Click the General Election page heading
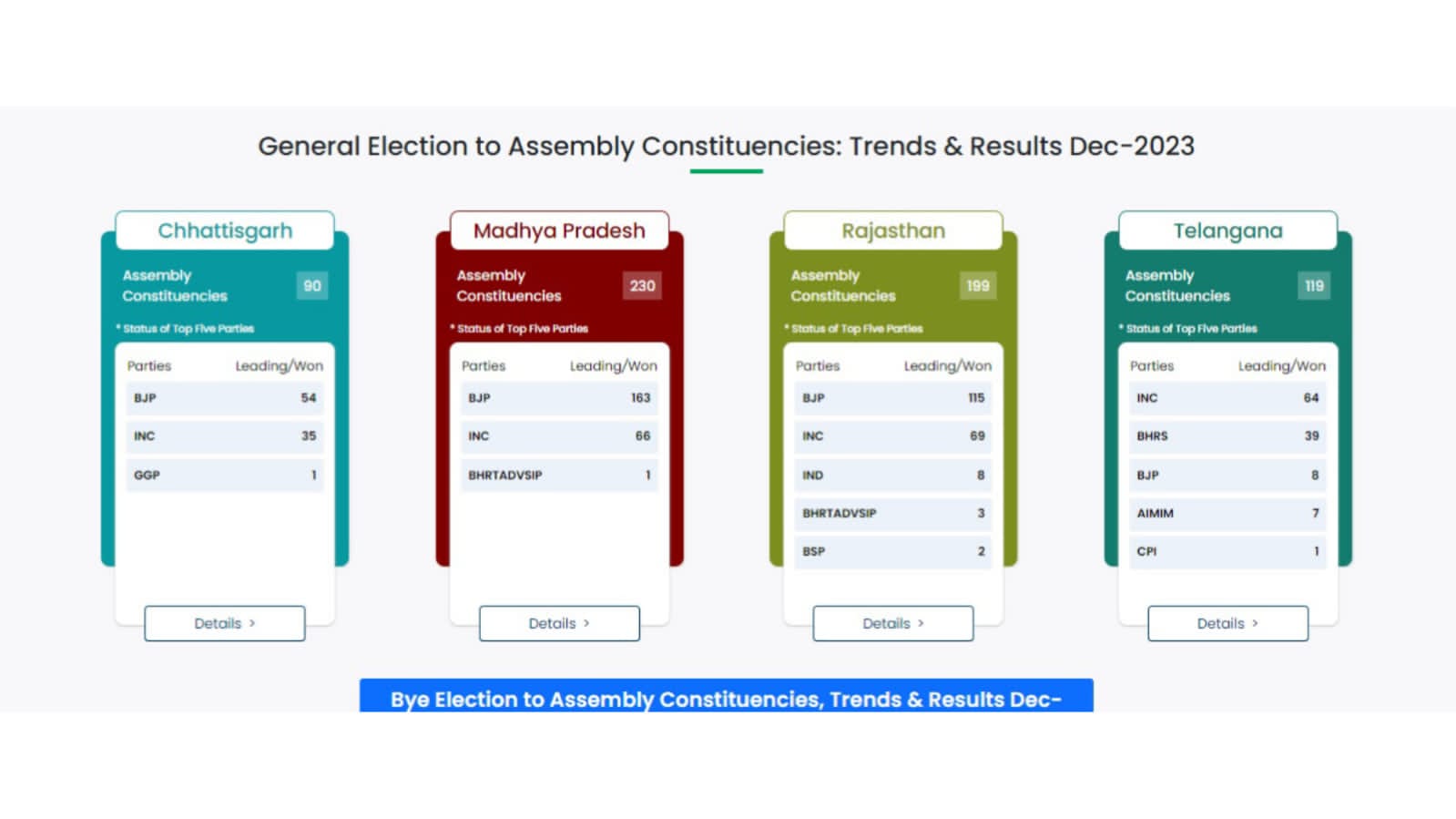The image size is (1456, 819). tap(726, 146)
